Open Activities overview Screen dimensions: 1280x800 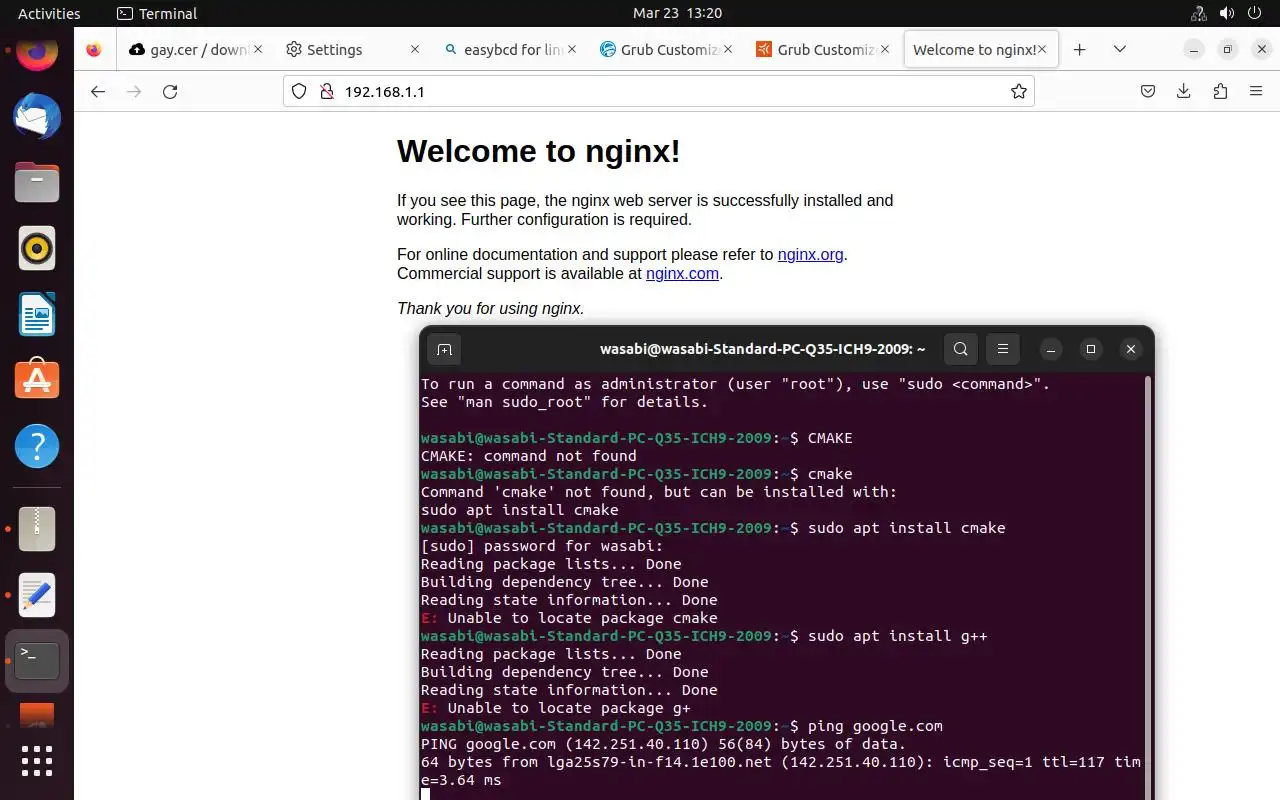click(49, 14)
